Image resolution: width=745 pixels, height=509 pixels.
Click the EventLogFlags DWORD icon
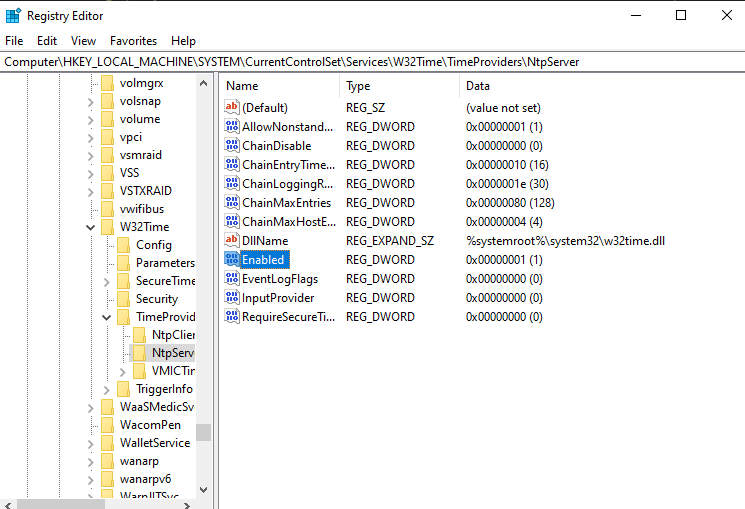click(x=232, y=279)
